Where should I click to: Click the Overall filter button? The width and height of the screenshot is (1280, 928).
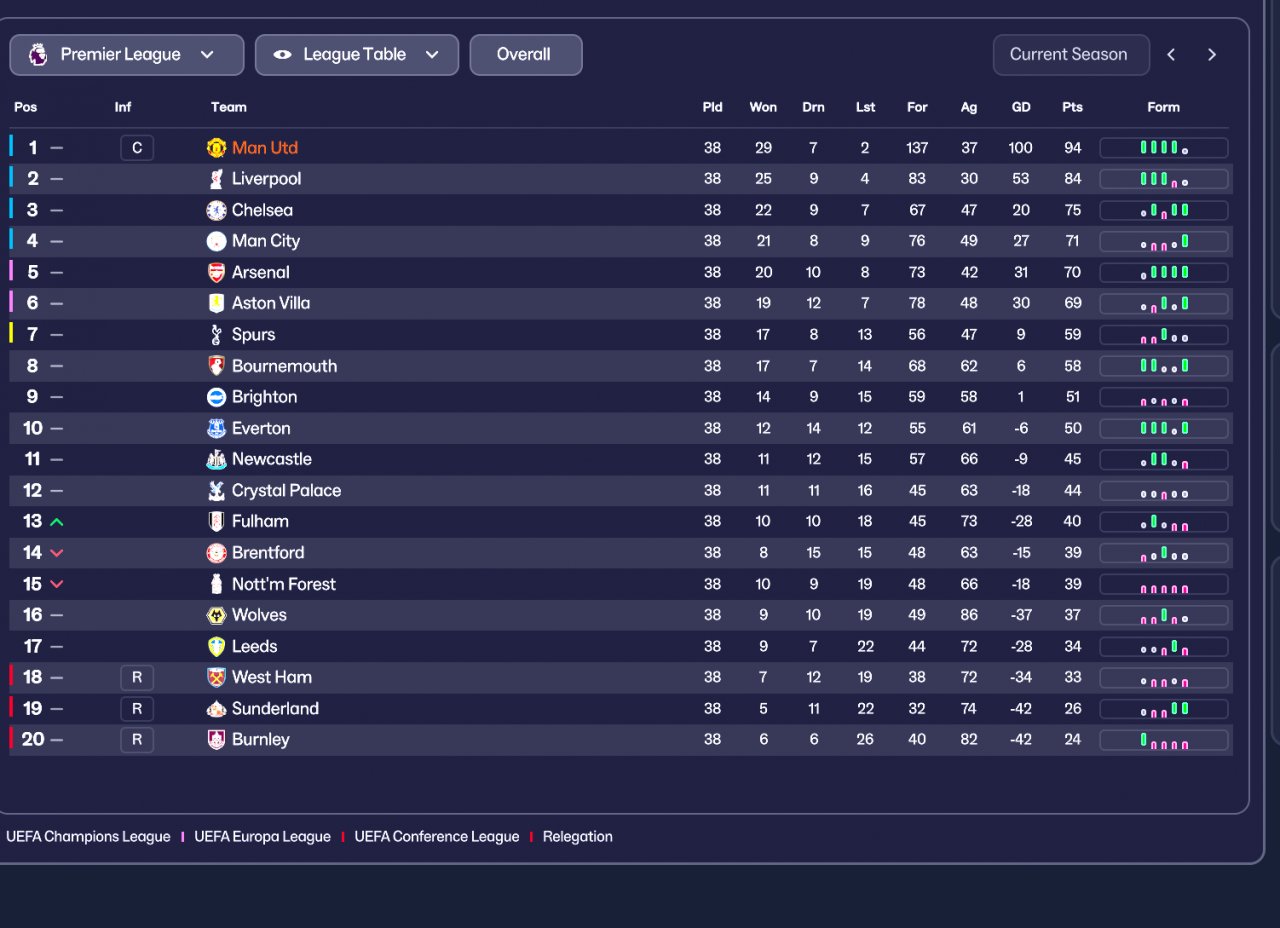click(525, 55)
